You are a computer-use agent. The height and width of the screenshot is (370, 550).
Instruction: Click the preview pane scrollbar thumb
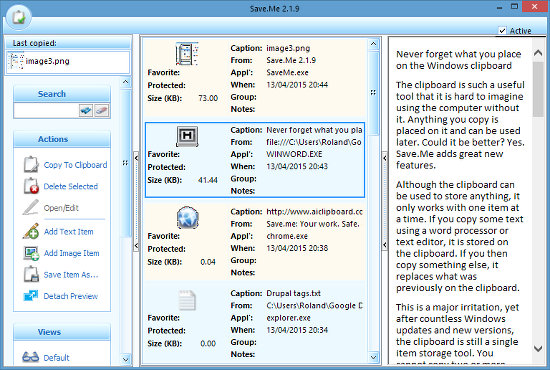(x=538, y=89)
